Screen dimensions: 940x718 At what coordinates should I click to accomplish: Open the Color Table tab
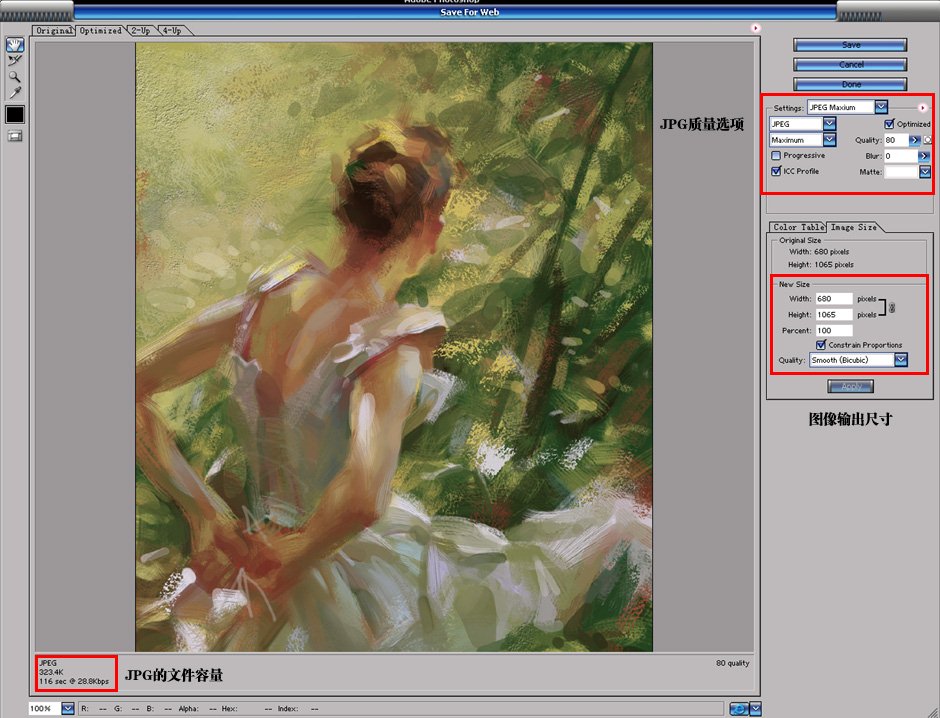click(798, 227)
